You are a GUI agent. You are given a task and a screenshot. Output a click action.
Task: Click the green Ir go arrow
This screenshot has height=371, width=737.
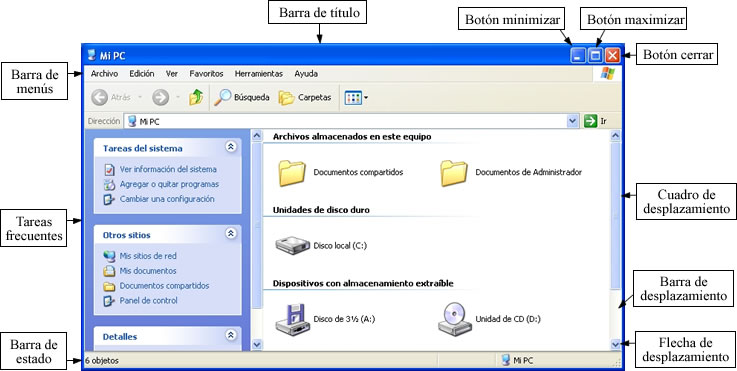[x=590, y=121]
